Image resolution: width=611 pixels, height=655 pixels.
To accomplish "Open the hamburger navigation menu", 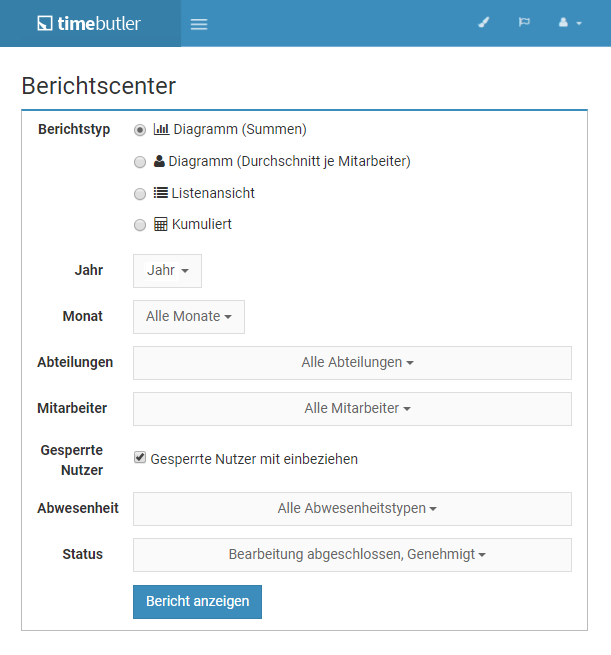I will click(199, 24).
